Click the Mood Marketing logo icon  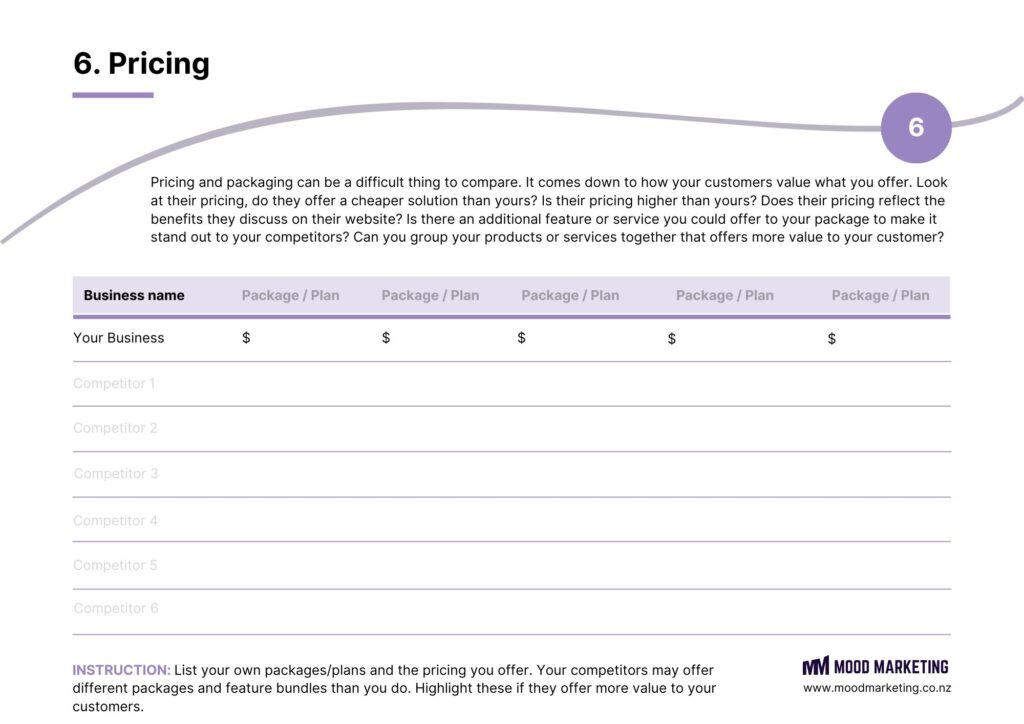tap(815, 666)
